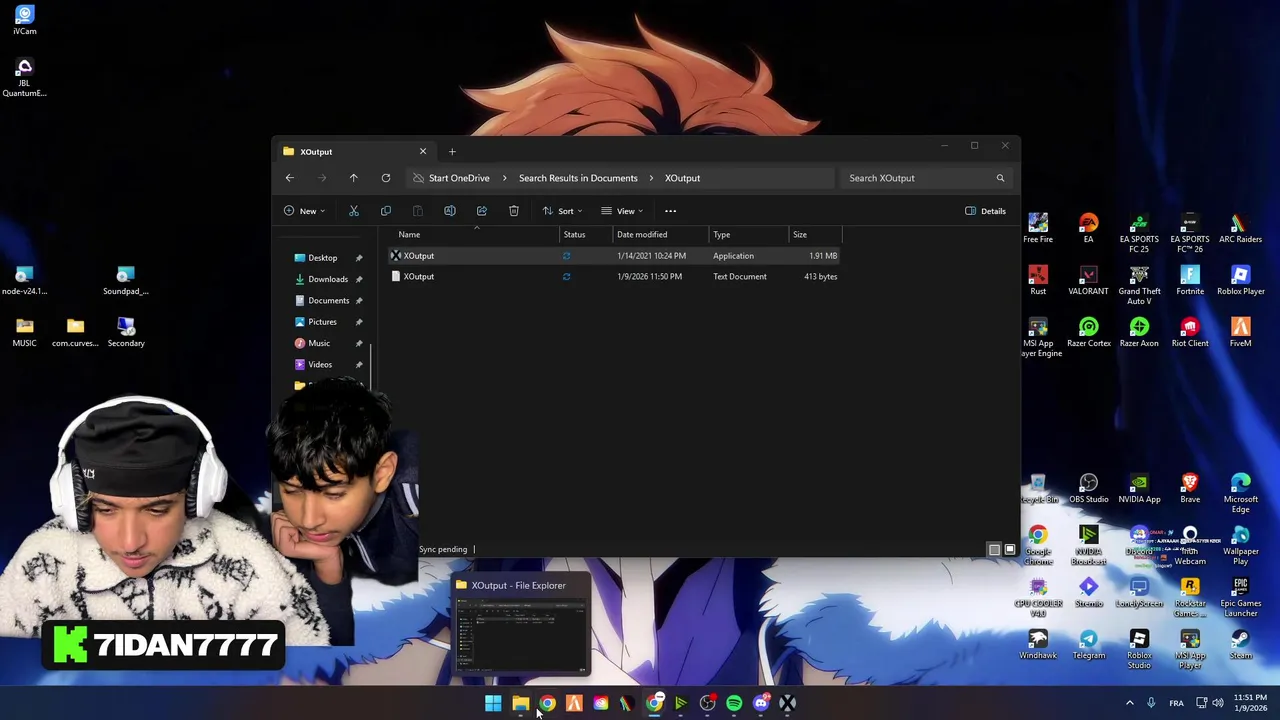Viewport: 1280px width, 720px height.
Task: Show hidden system tray icons chevron
Action: (1130, 703)
